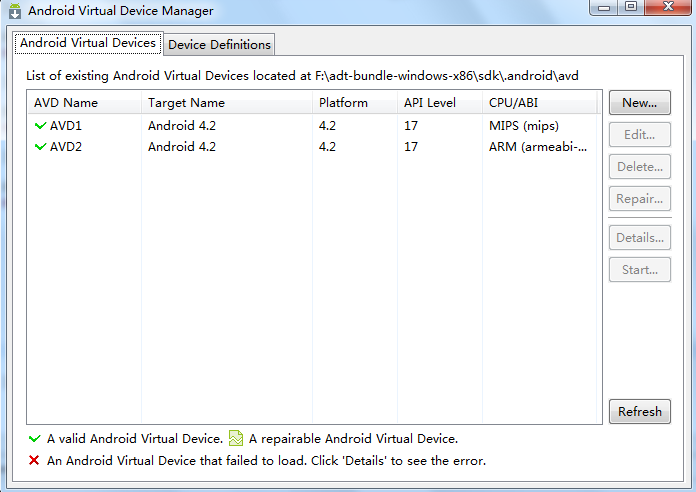The image size is (696, 492).
Task: Click 'A repairable Android Virtual Device.' legend text
Action: [x=353, y=439]
